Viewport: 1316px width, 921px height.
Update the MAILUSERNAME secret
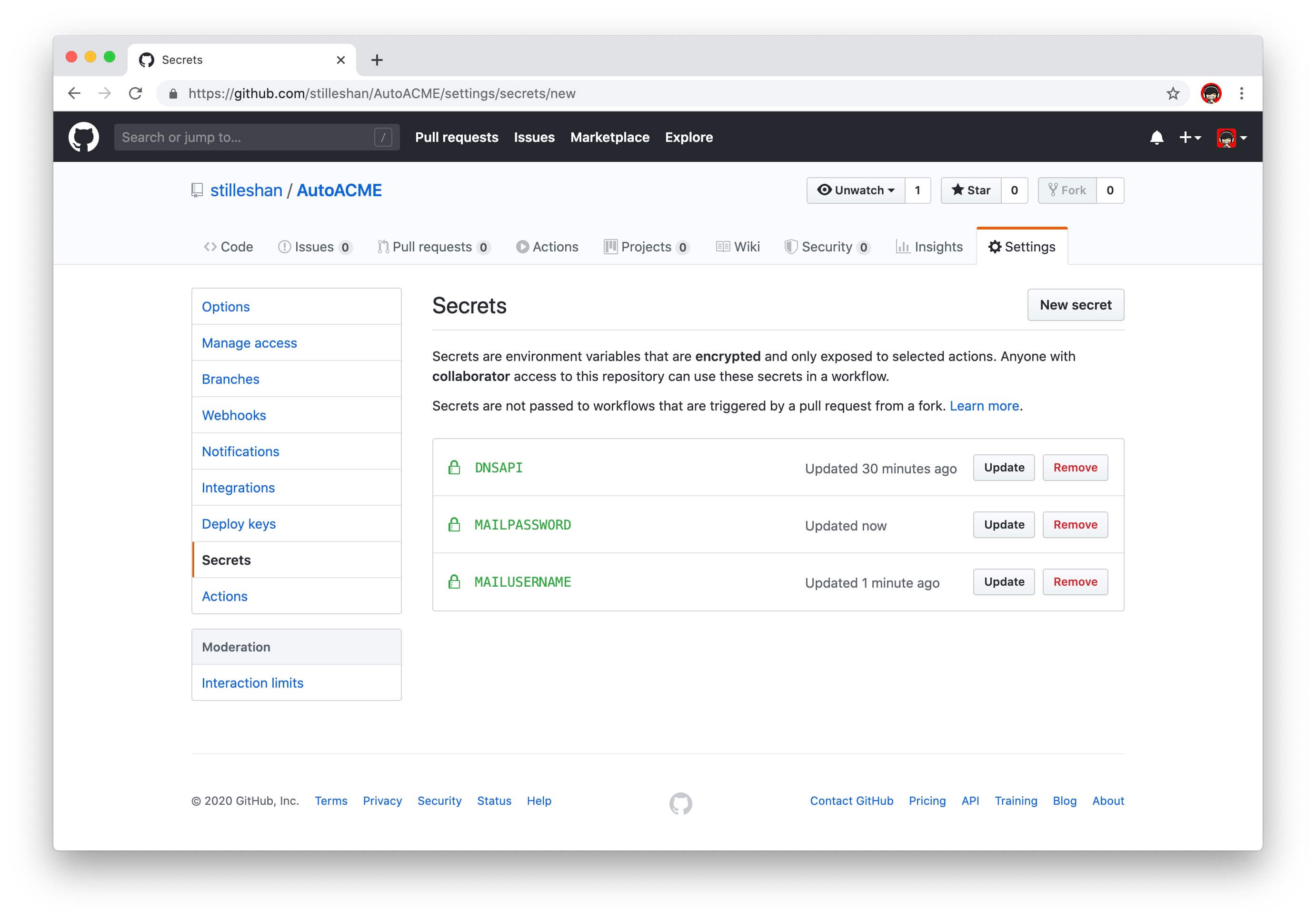[x=1004, y=582]
